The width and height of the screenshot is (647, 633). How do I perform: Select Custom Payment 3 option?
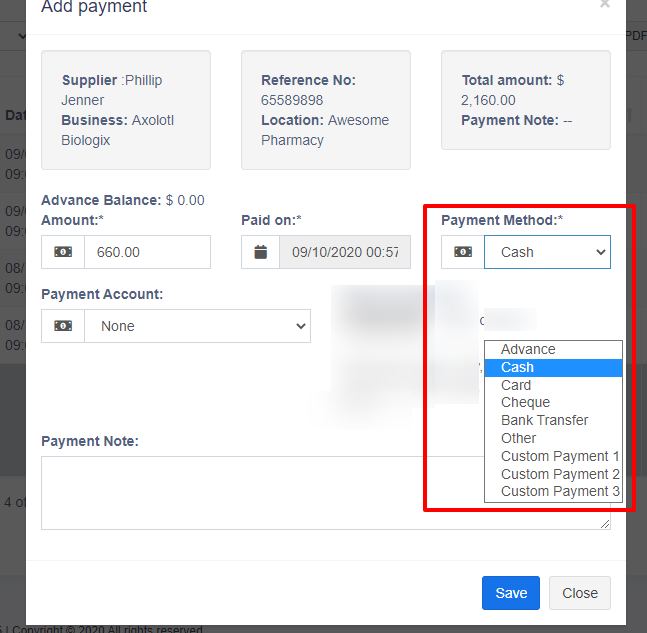pyautogui.click(x=560, y=491)
